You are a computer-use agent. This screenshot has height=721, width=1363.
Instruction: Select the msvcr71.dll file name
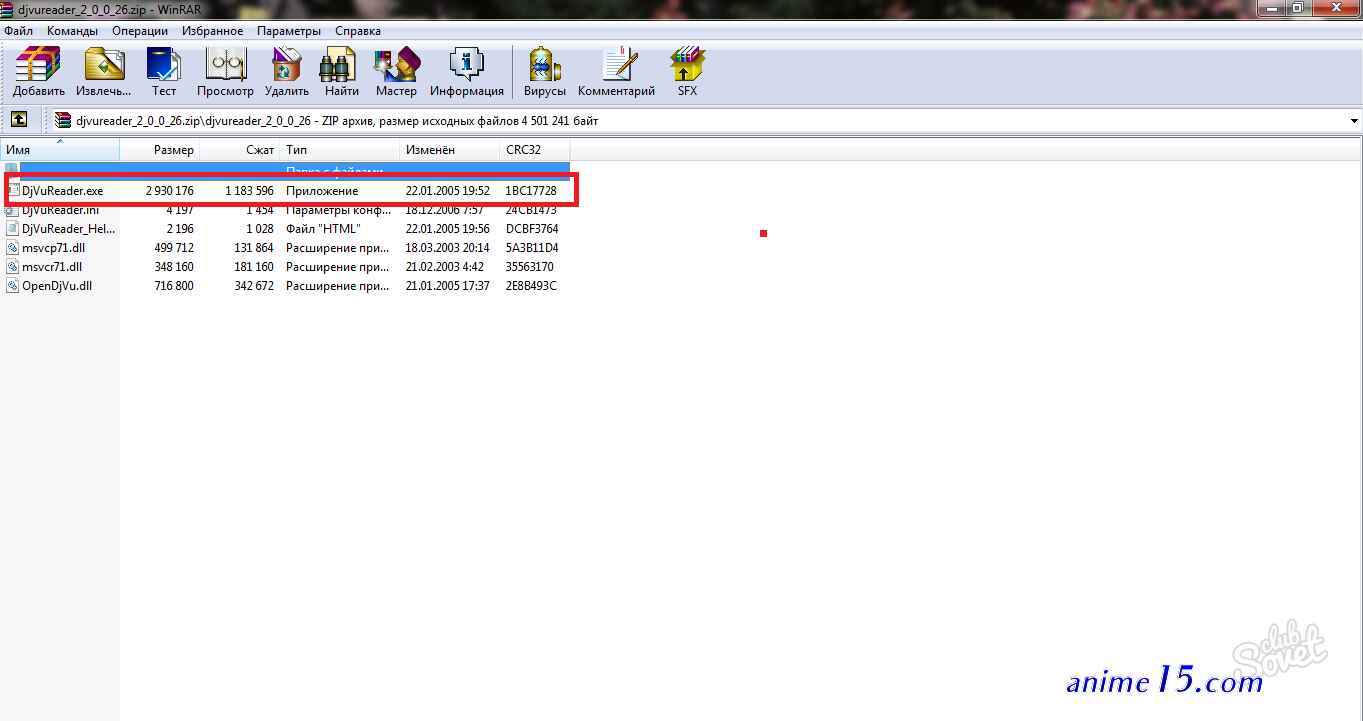[52, 267]
